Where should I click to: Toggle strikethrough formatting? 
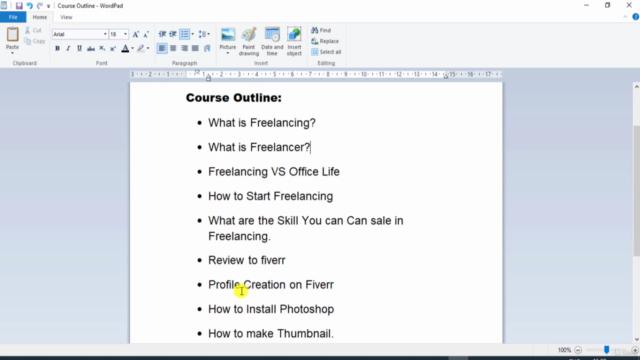(x=91, y=49)
